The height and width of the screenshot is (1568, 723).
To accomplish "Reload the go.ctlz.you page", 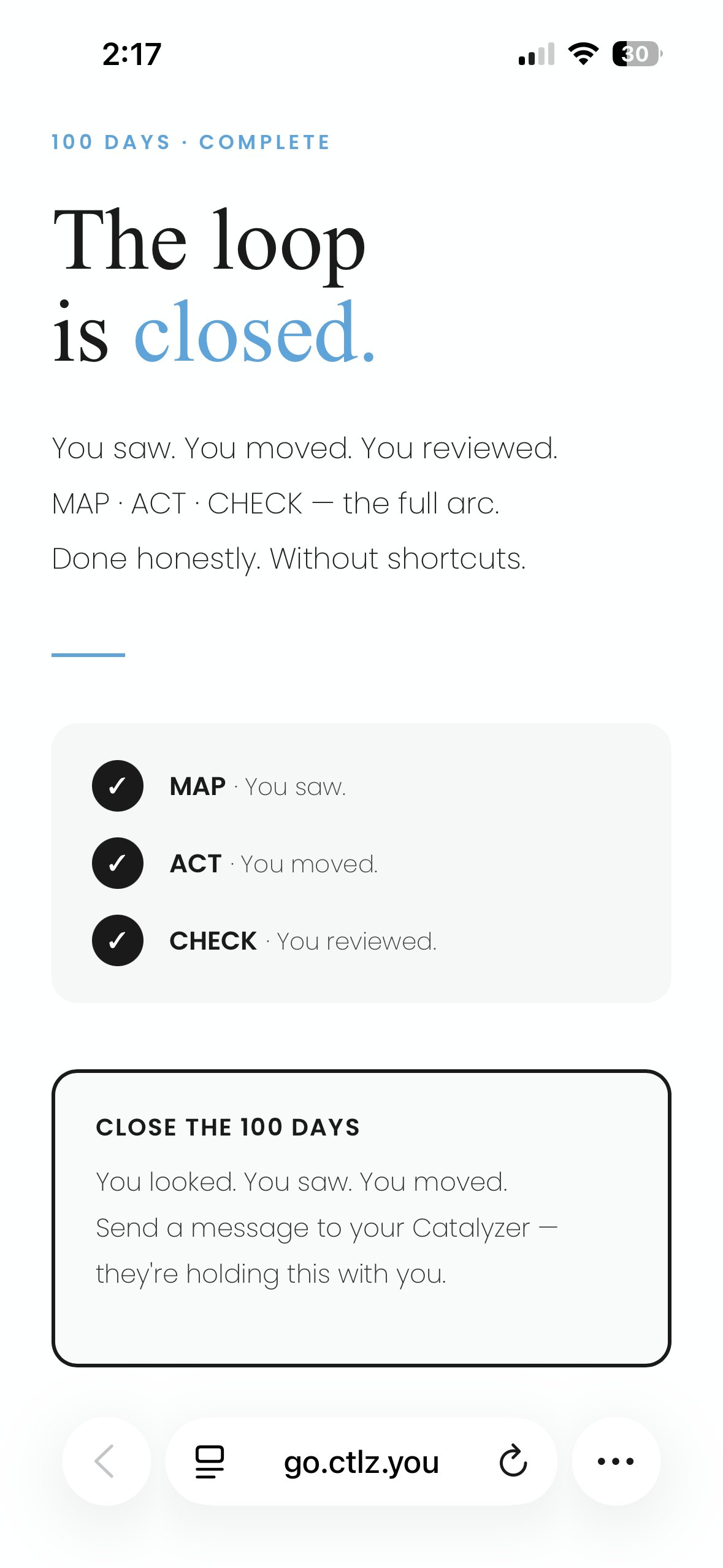I will 513,1461.
